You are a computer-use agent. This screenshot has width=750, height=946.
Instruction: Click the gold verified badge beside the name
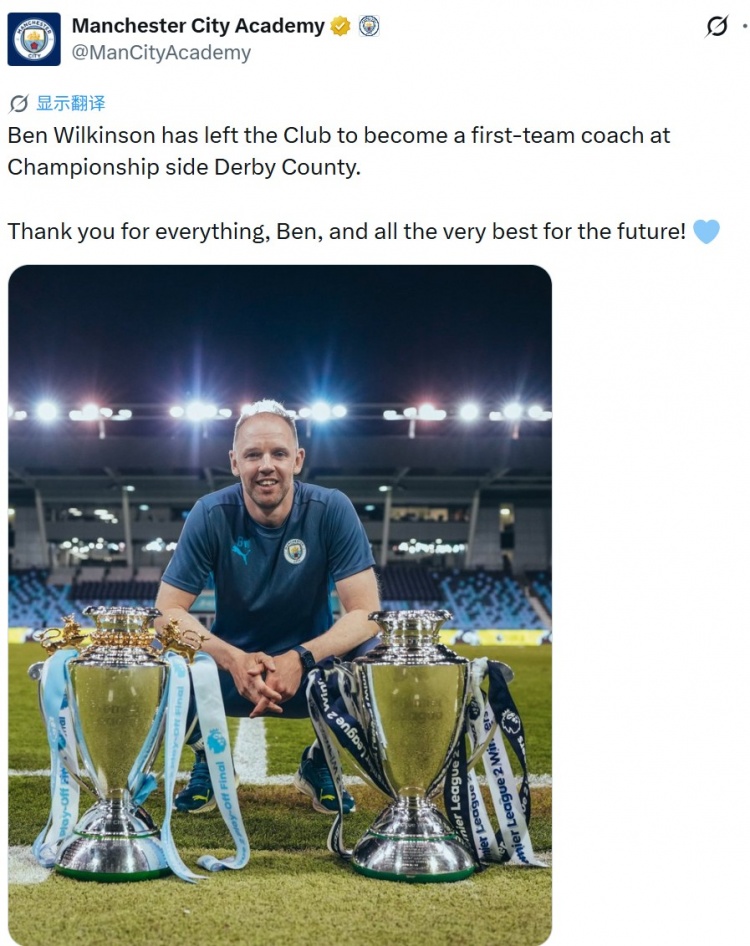click(x=341, y=27)
